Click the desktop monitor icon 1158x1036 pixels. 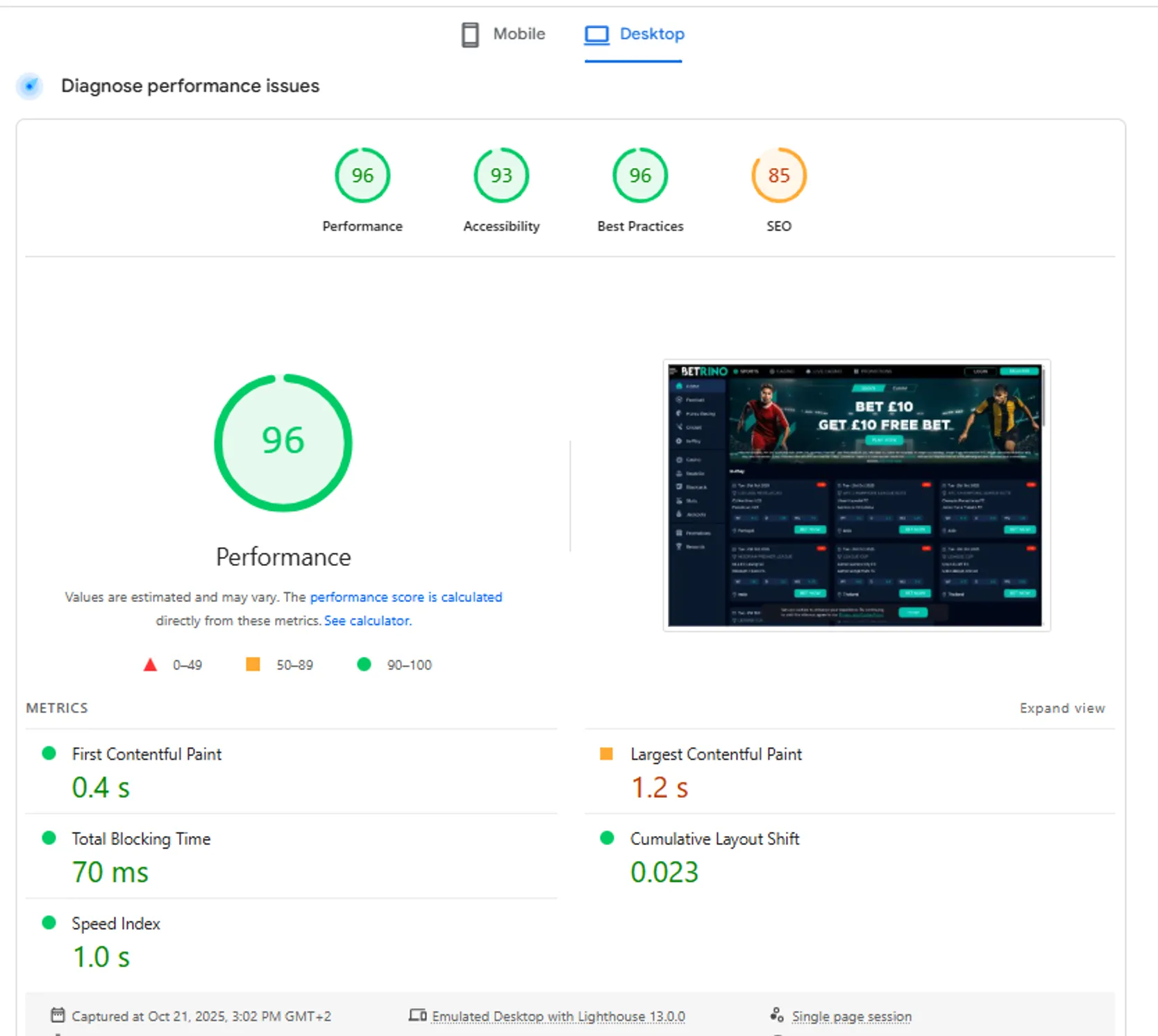(596, 34)
